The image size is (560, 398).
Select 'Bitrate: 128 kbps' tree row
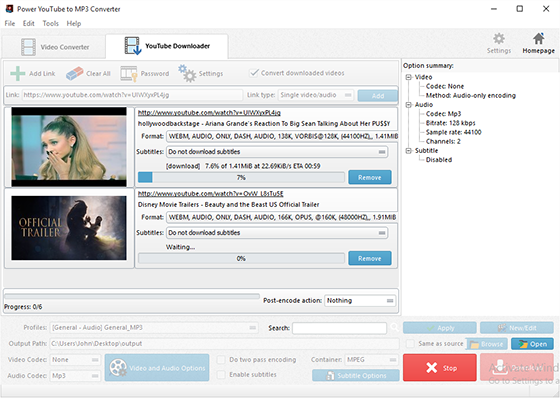(x=450, y=123)
